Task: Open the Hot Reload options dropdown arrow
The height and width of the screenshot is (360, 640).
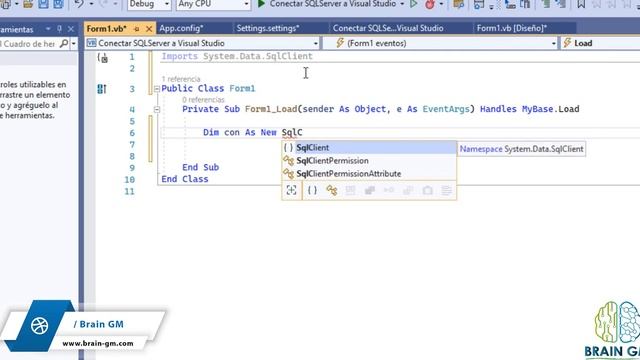Action: tap(441, 4)
